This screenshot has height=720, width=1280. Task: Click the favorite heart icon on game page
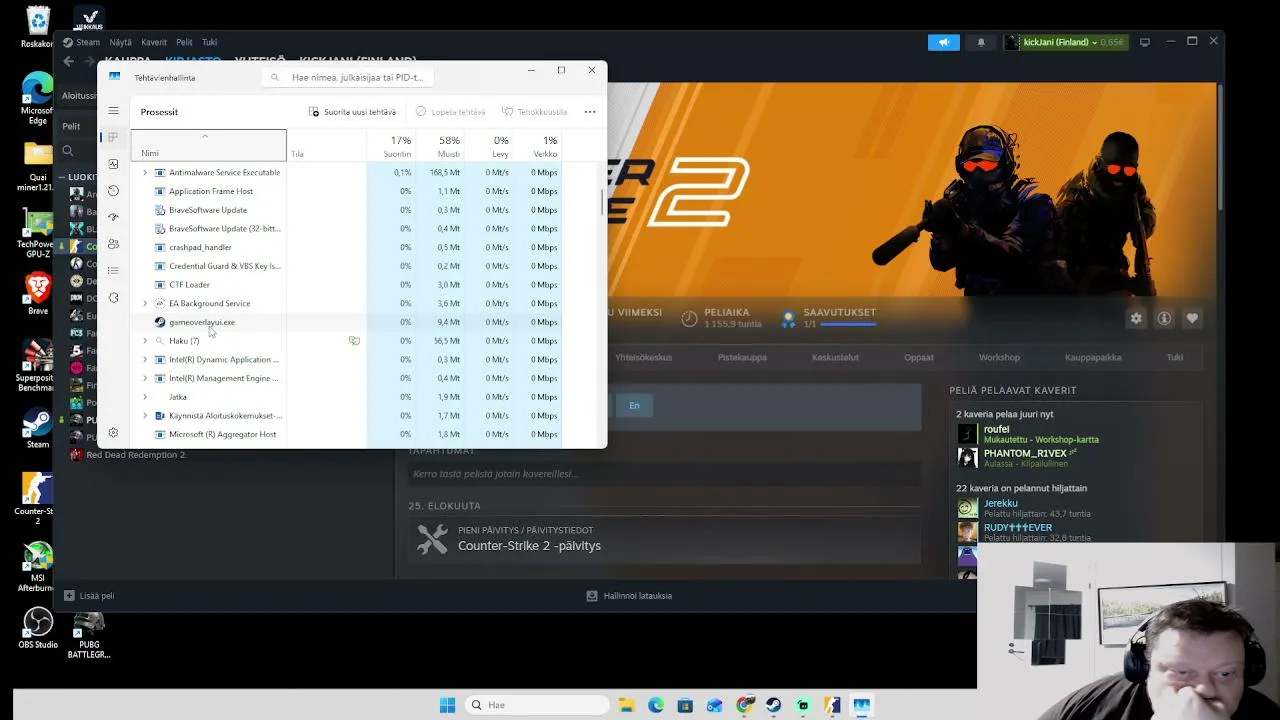(1192, 318)
